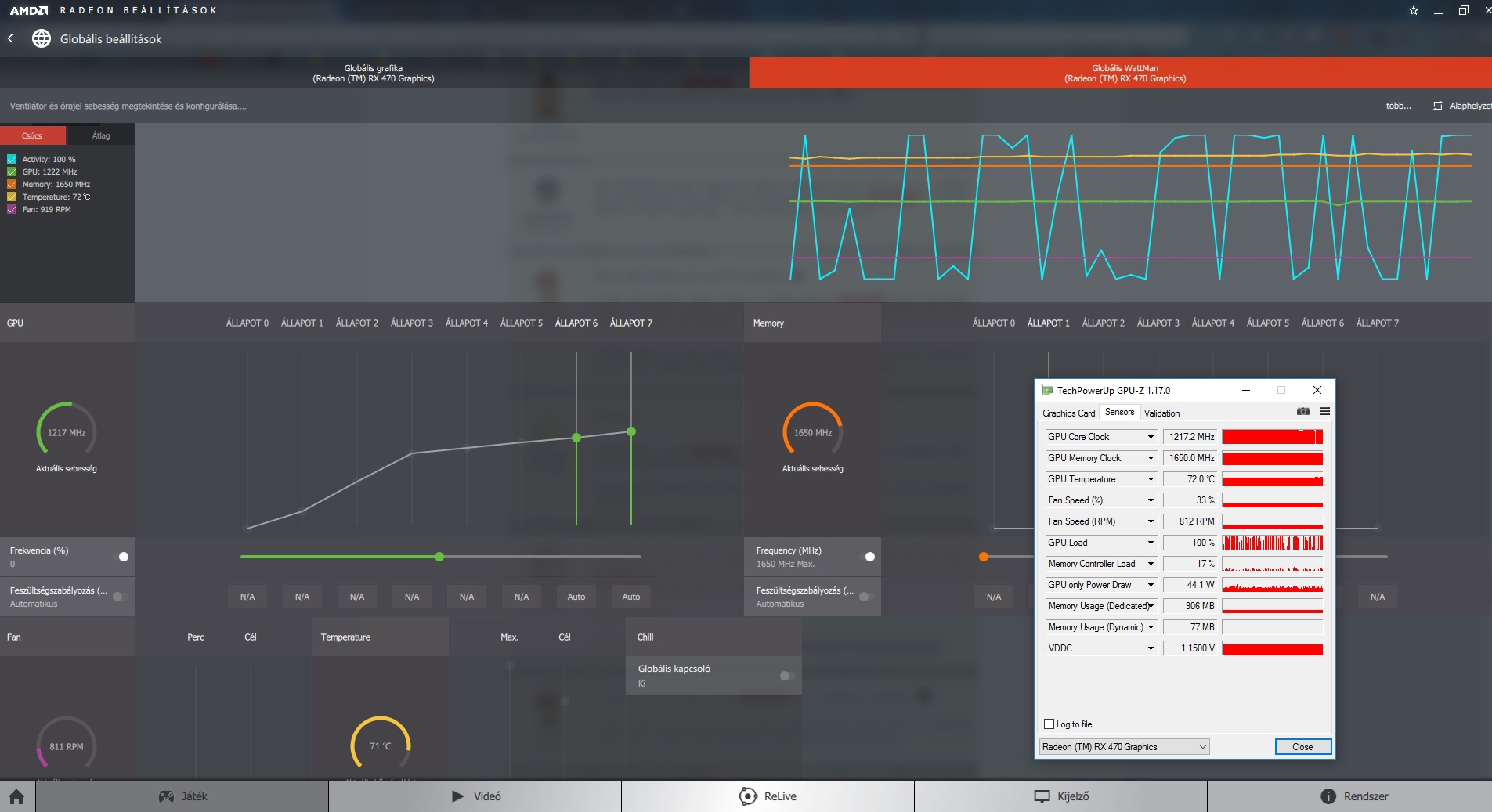Open Graphics Card tab in GPU-Z

pyautogui.click(x=1068, y=413)
